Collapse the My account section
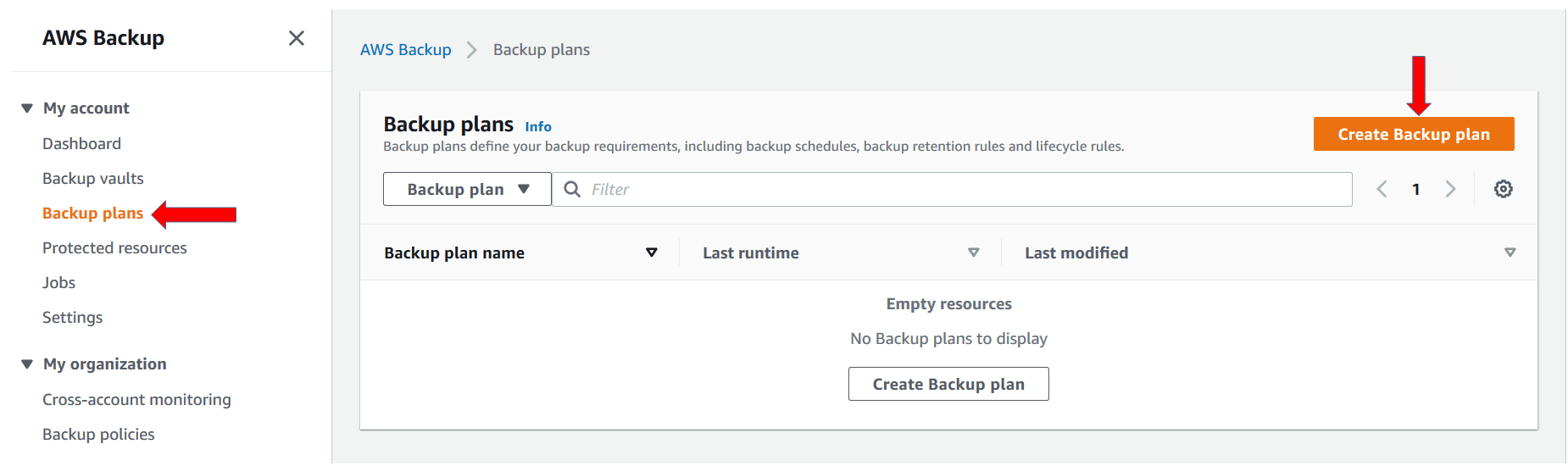 (27, 108)
